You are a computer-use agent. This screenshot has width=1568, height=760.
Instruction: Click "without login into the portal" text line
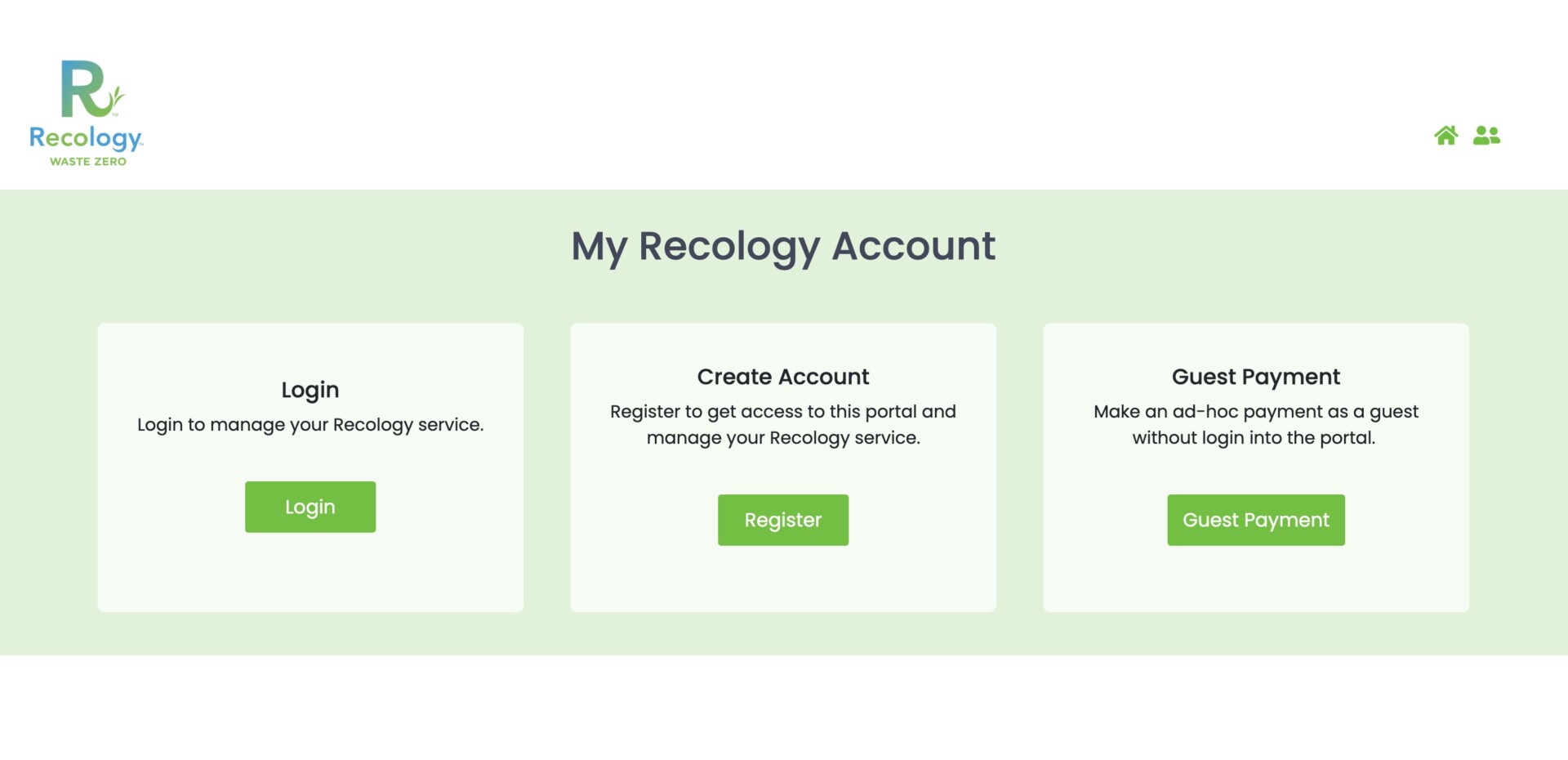1254,438
